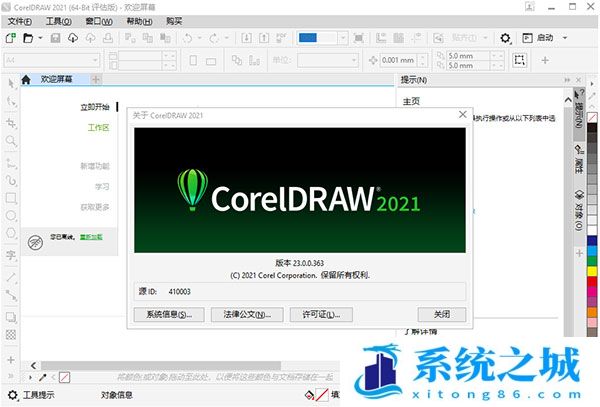The height and width of the screenshot is (407, 600).
Task: Click the Welcome screen home icon
Action: click(x=26, y=79)
